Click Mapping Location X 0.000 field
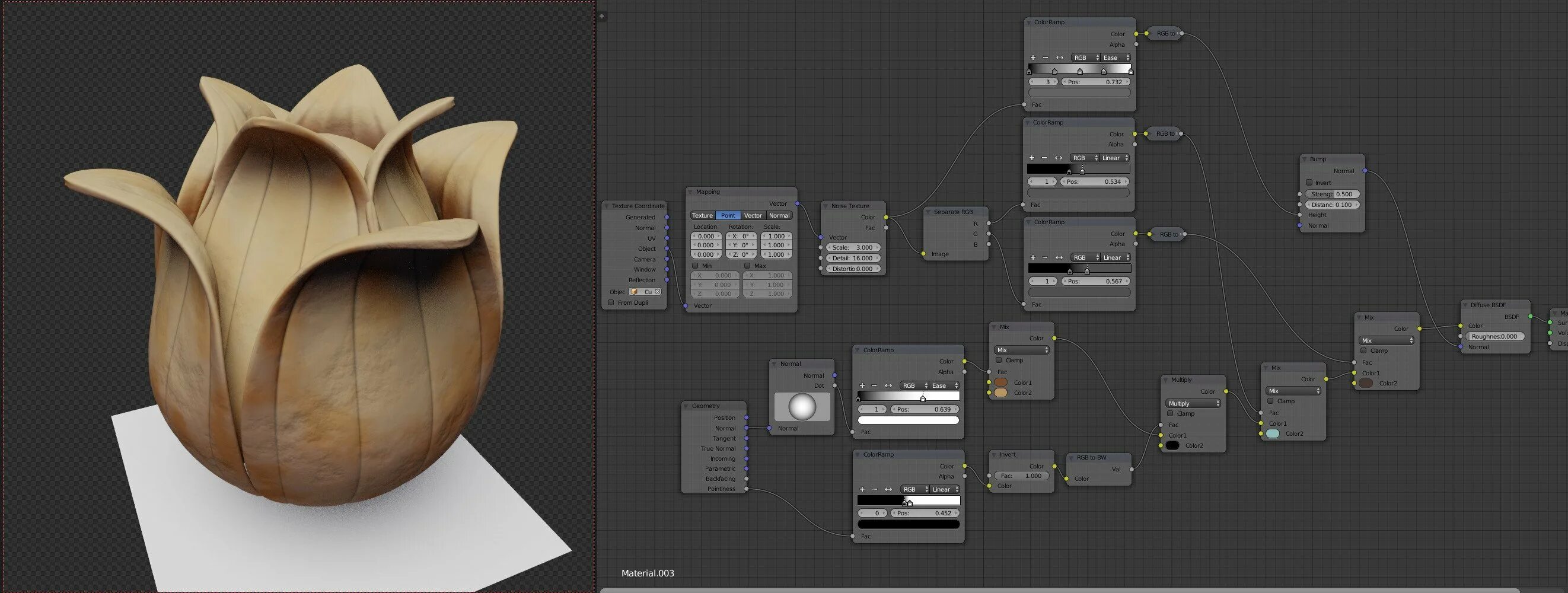1568x593 pixels. (706, 236)
